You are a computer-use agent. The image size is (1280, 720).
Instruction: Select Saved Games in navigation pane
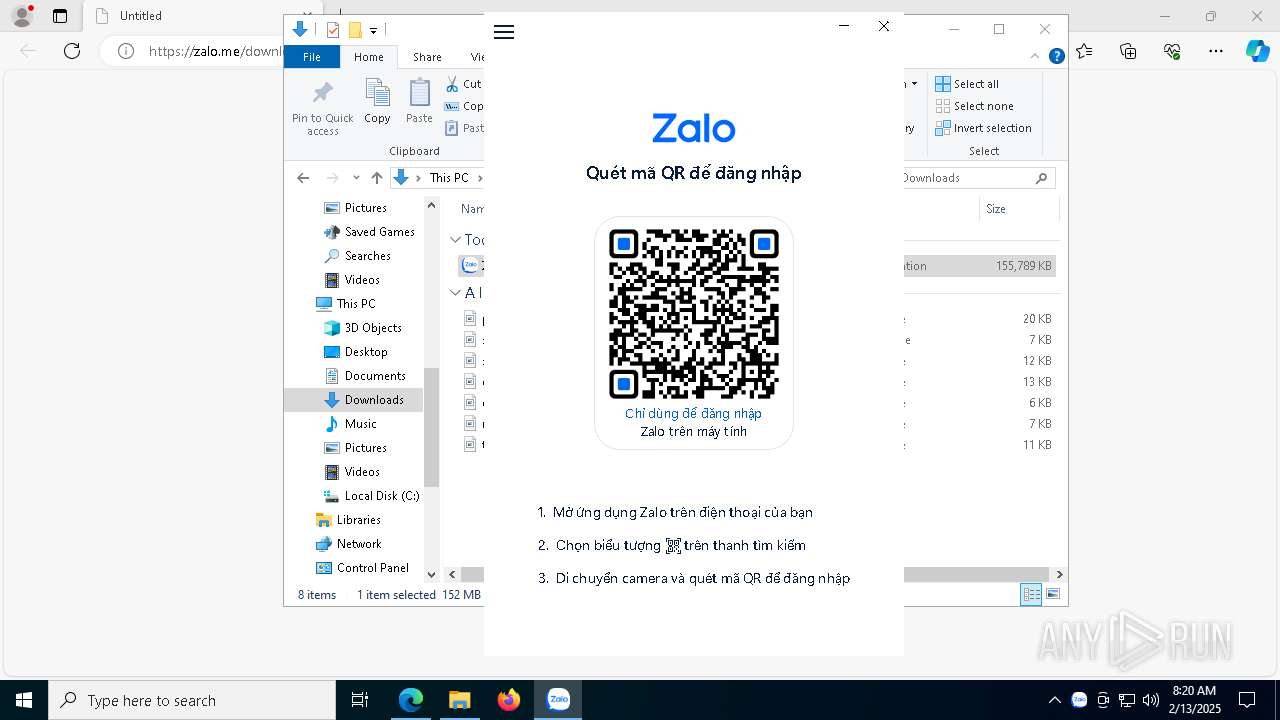[379, 232]
